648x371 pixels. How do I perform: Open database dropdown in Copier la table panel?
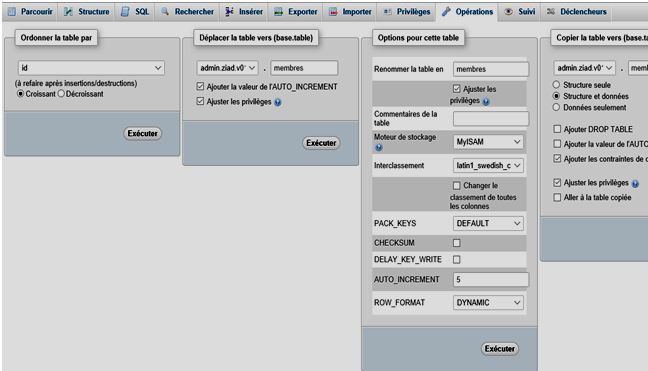[x=584, y=68]
